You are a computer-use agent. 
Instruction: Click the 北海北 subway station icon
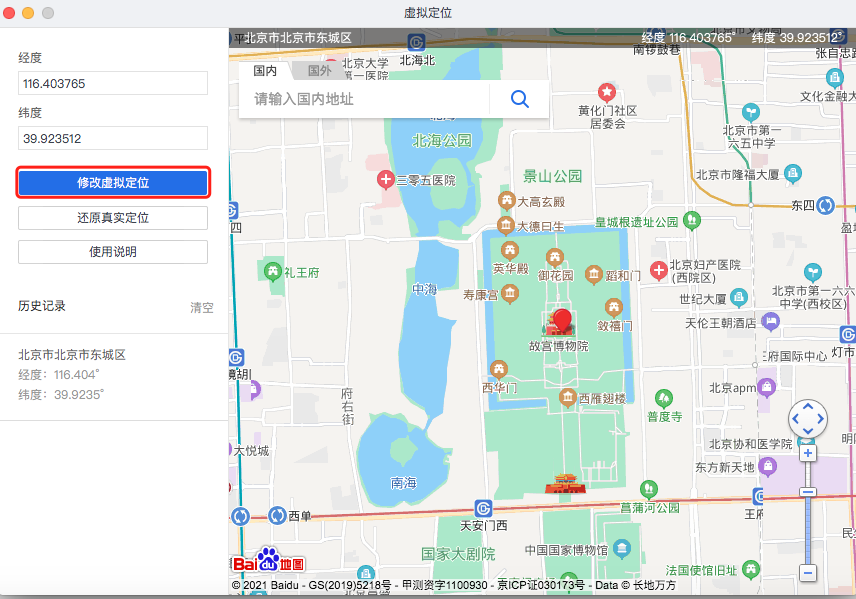[417, 42]
